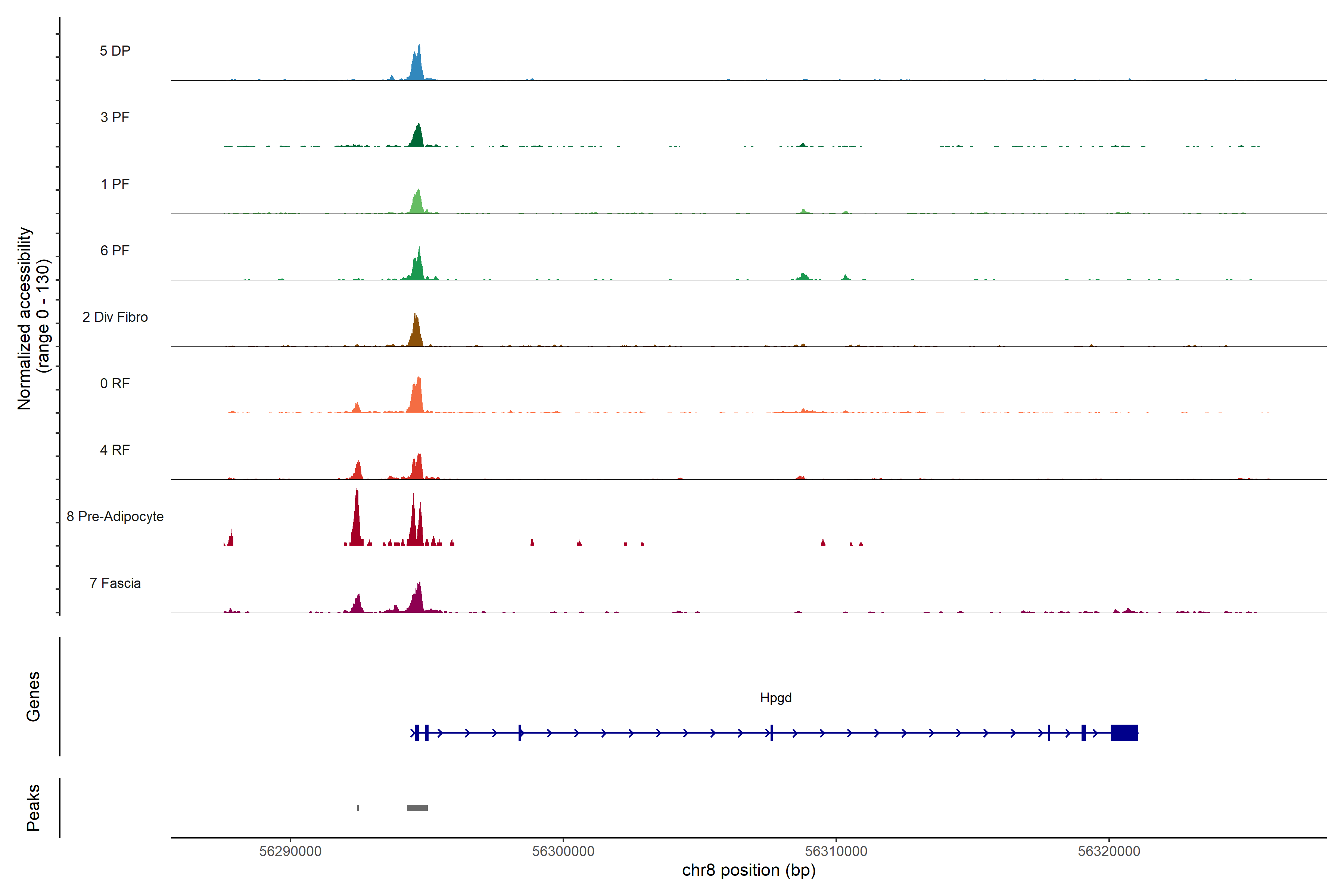
Task: Click the 7 Fascia track label
Action: pyautogui.click(x=115, y=583)
